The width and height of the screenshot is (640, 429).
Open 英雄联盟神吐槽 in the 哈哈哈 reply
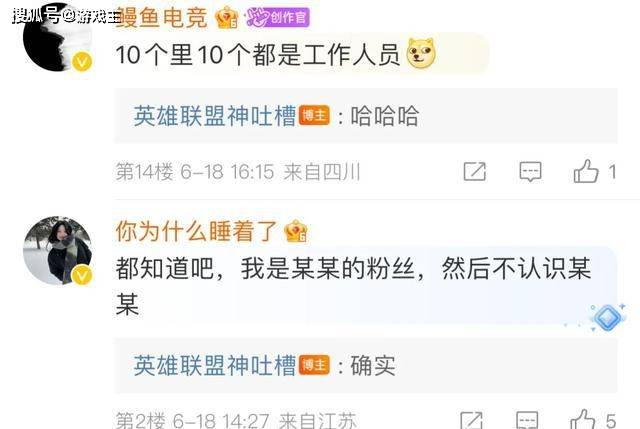tap(215, 116)
